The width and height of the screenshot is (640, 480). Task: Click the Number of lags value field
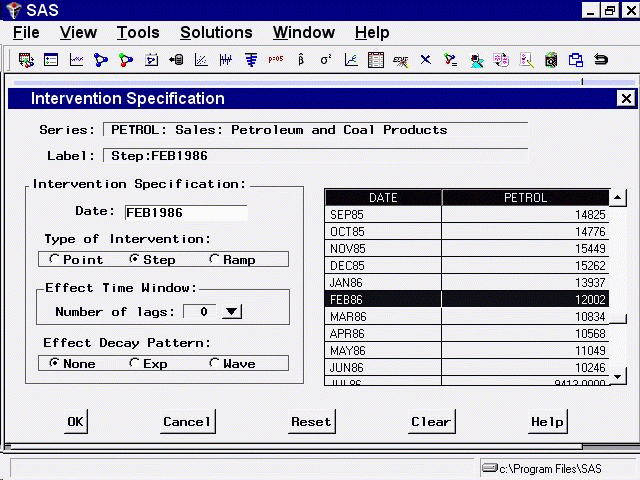click(200, 311)
